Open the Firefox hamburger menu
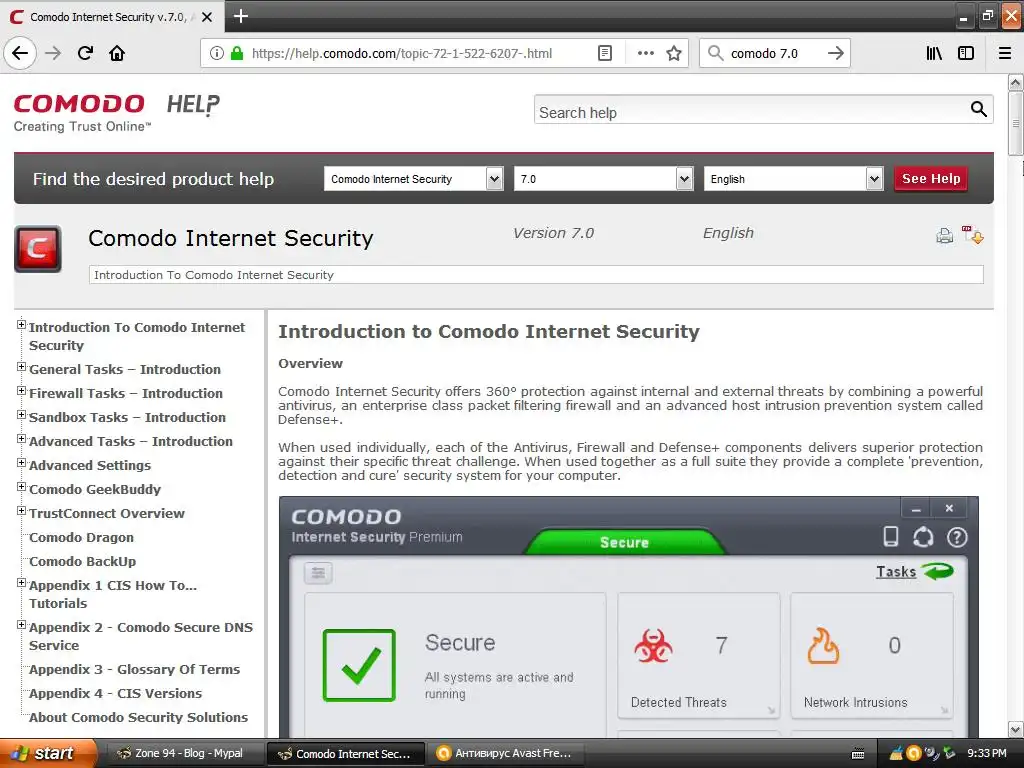 (x=1005, y=54)
